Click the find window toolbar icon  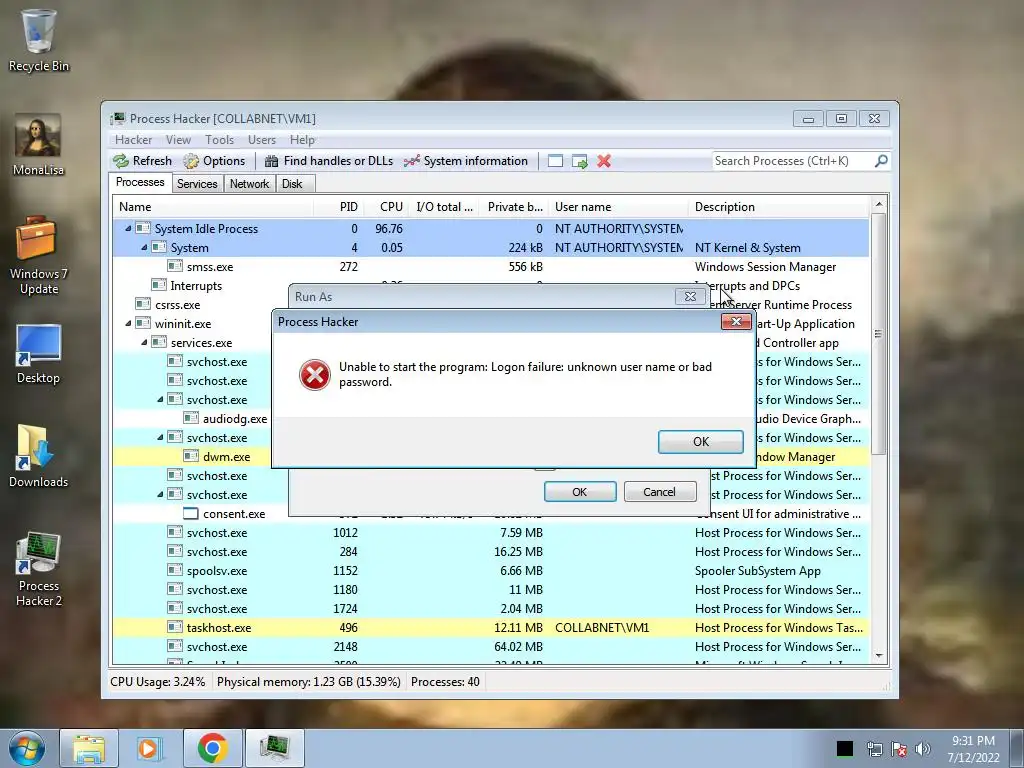555,161
